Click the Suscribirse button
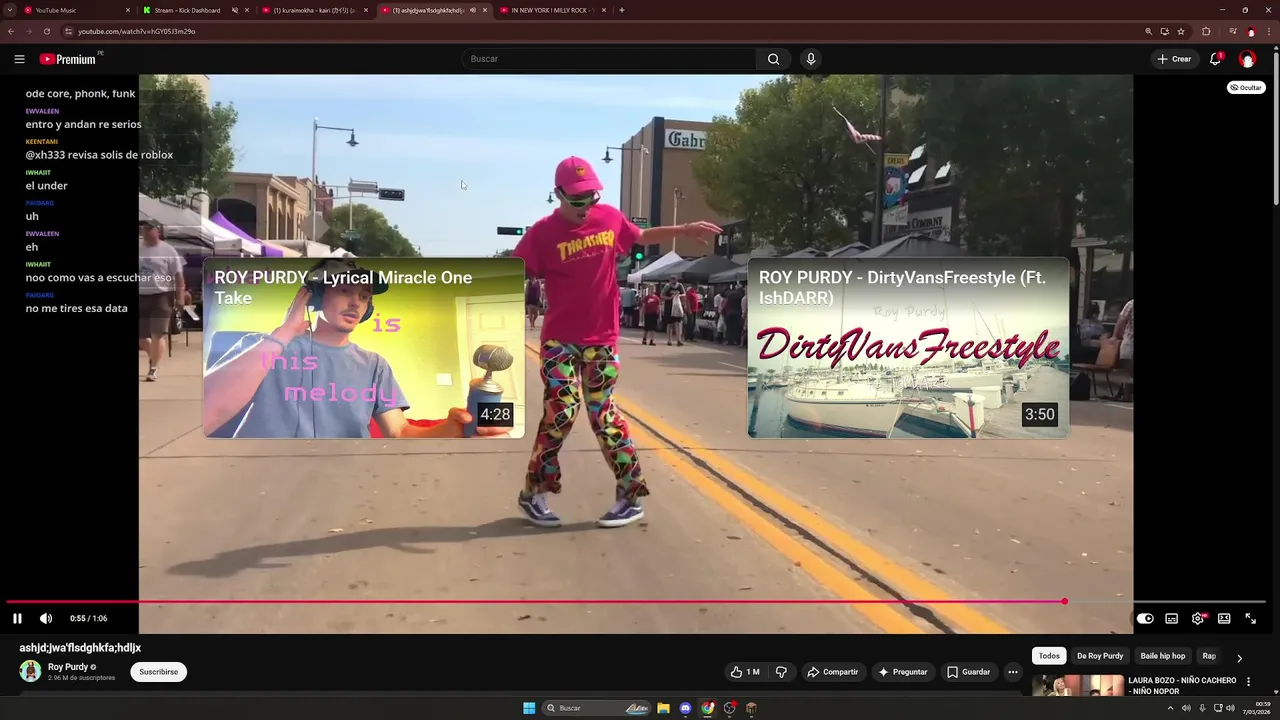Image resolution: width=1280 pixels, height=720 pixels. coord(158,672)
